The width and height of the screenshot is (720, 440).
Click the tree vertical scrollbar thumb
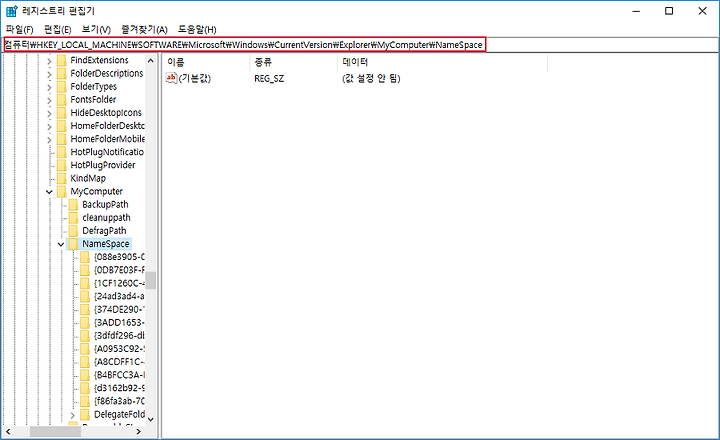coord(151,280)
